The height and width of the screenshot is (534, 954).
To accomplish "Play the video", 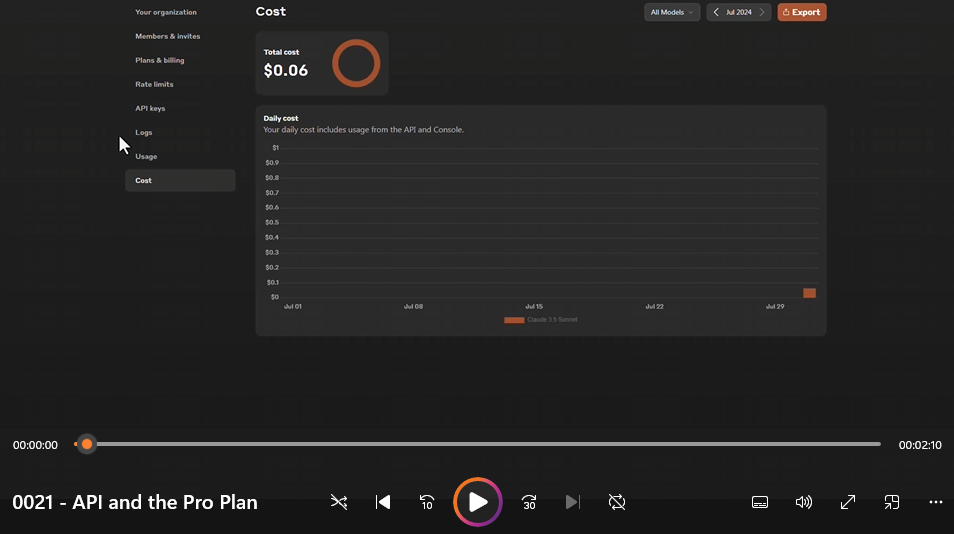I will tap(478, 502).
